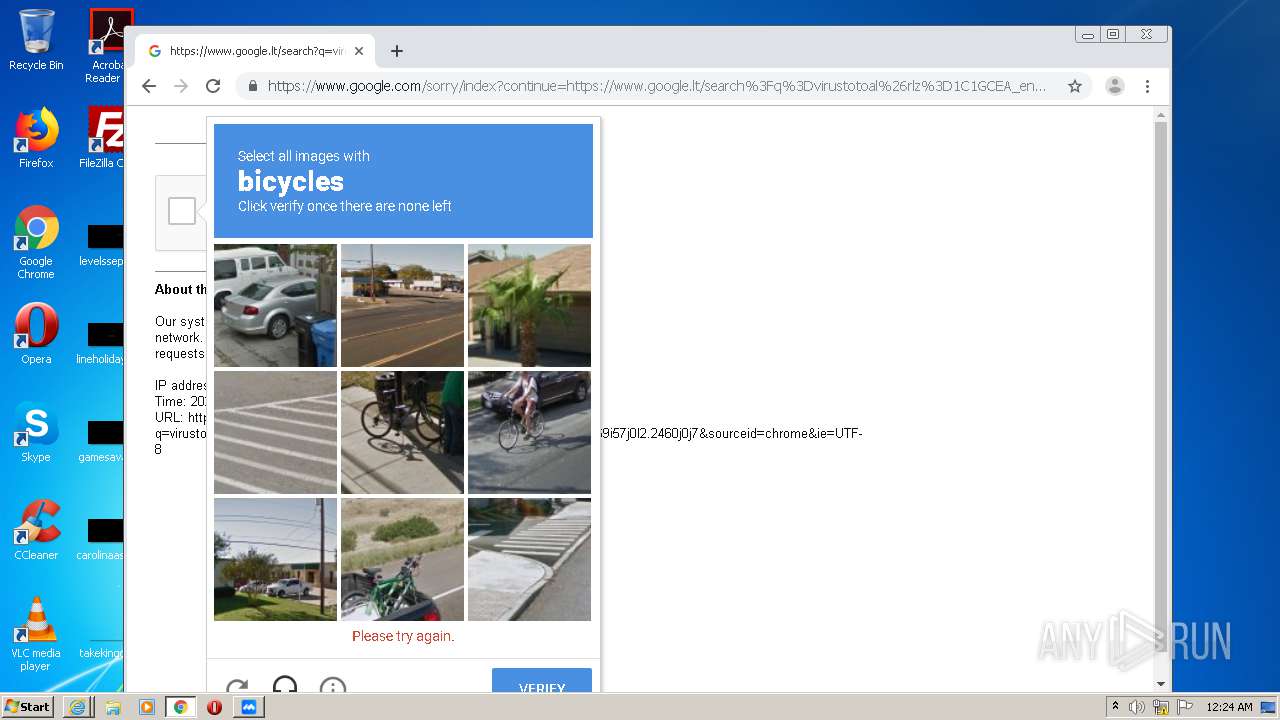Select the parked bicycle on sidewalk tile
The width and height of the screenshot is (1280, 720).
(402, 432)
